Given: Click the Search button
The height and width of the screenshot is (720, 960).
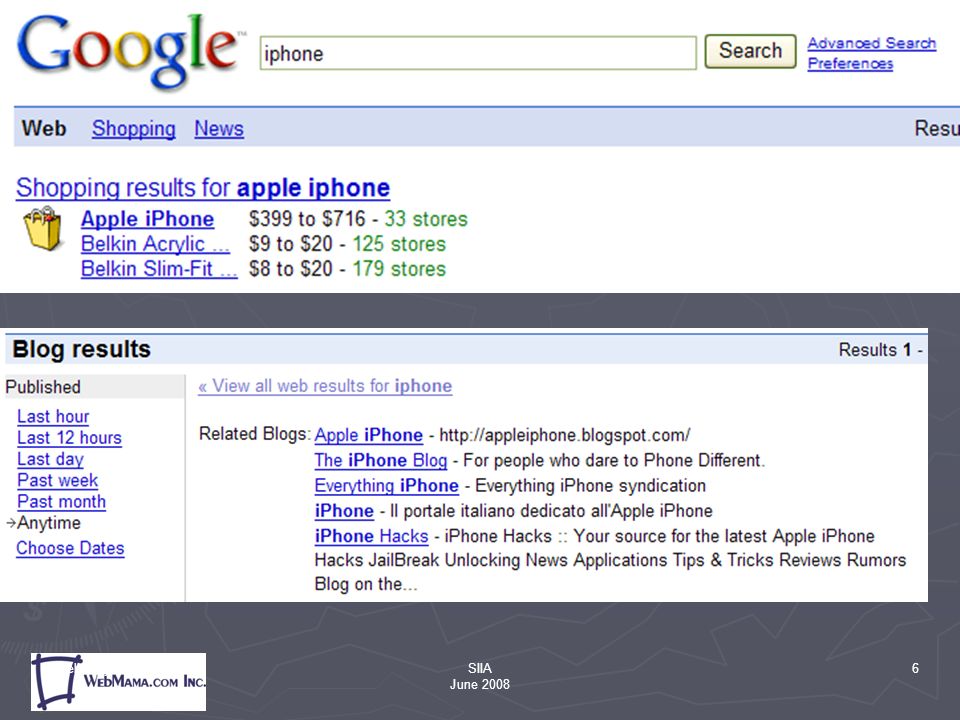Looking at the screenshot, I should click(x=750, y=51).
